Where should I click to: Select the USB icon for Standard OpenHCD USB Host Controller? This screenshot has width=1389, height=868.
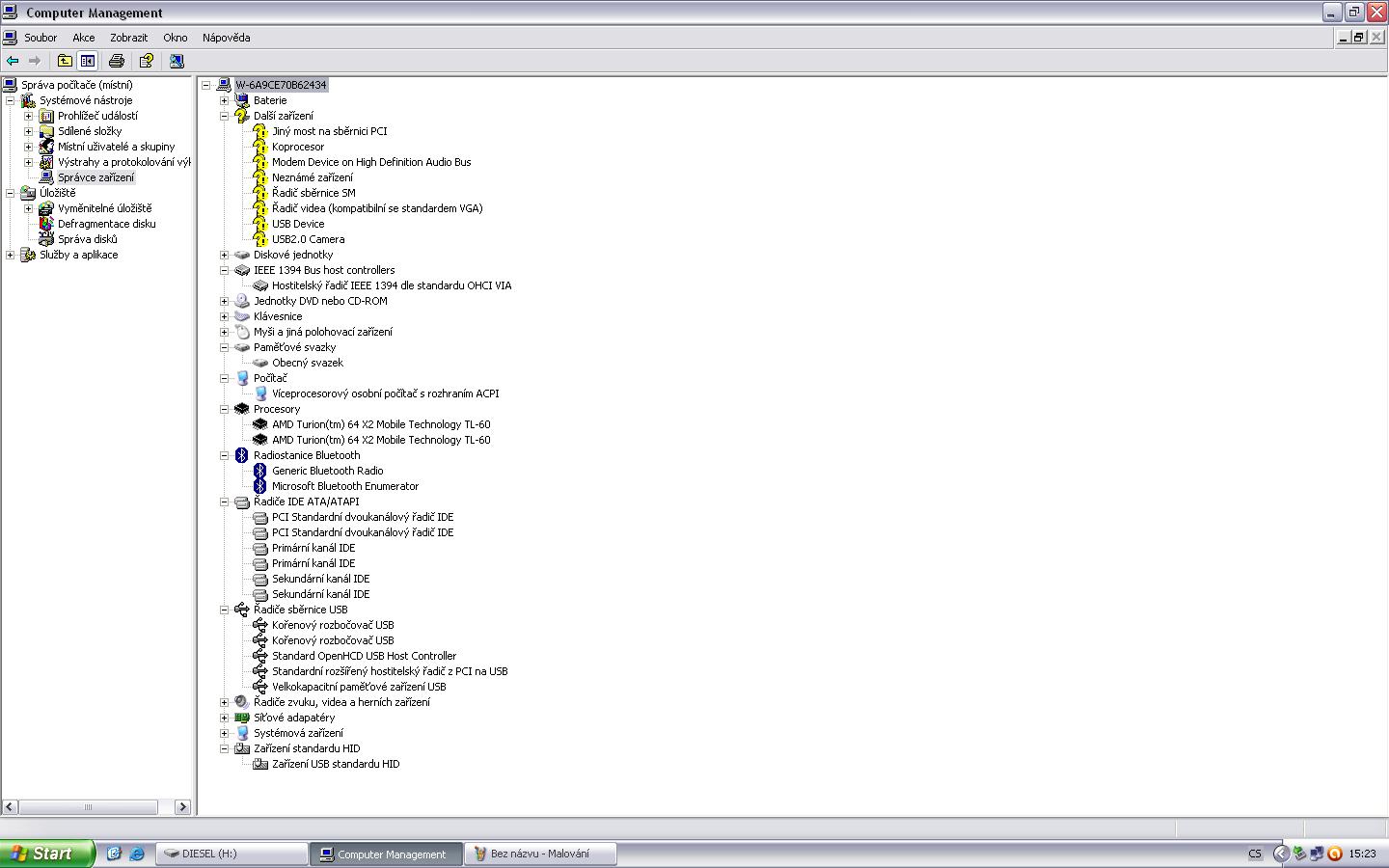(x=259, y=656)
